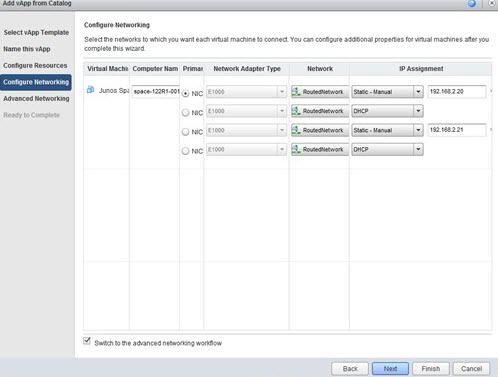Image resolution: width=498 pixels, height=377 pixels.
Task: Click the Cancel button
Action: [471, 369]
